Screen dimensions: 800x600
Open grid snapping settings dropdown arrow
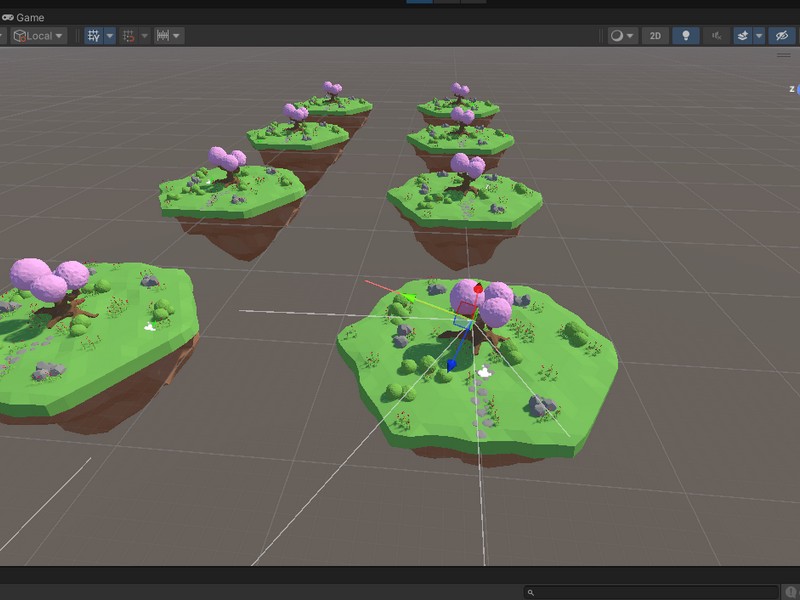point(110,36)
